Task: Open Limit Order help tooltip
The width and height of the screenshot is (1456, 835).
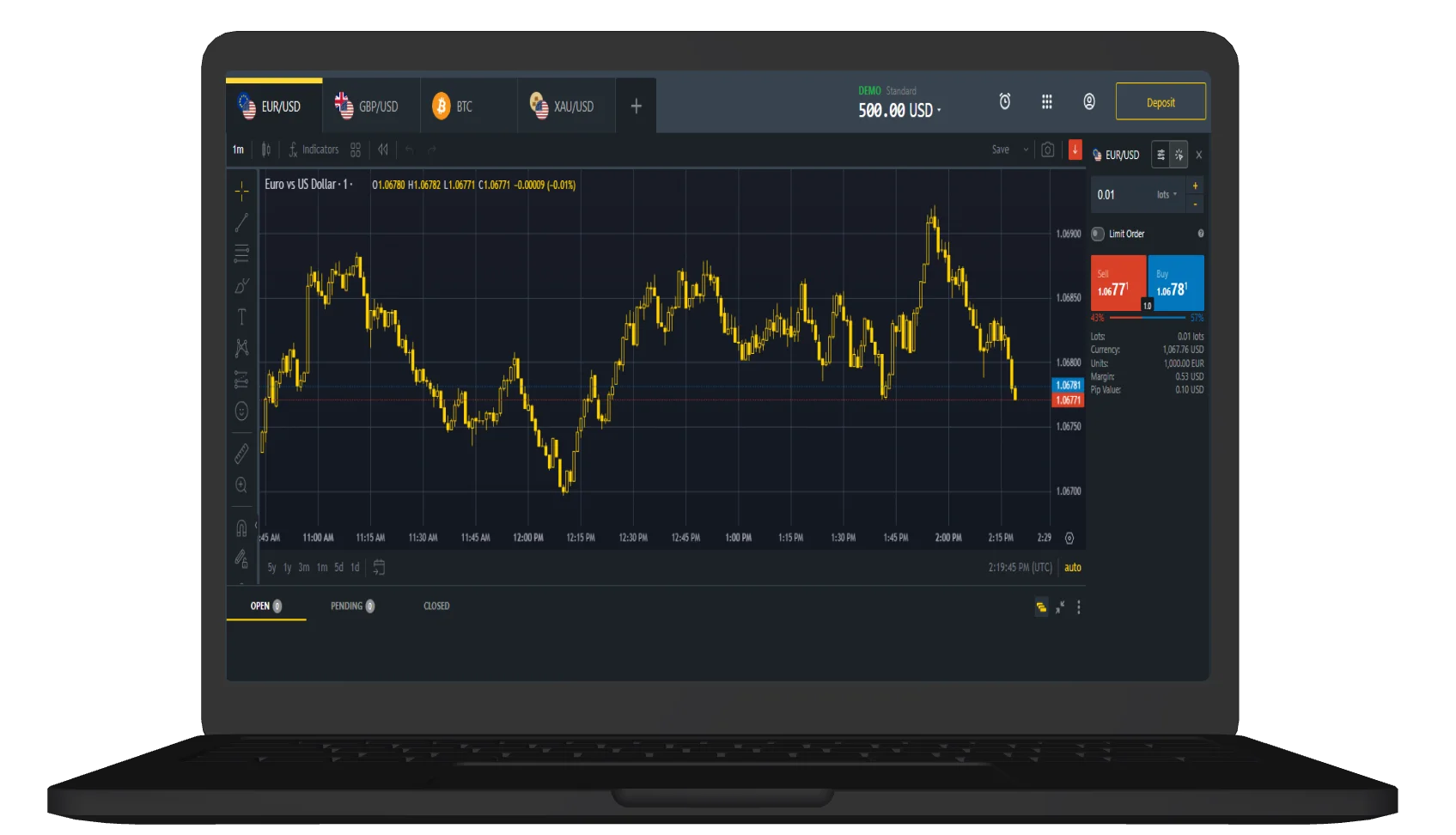Action: tap(1201, 234)
